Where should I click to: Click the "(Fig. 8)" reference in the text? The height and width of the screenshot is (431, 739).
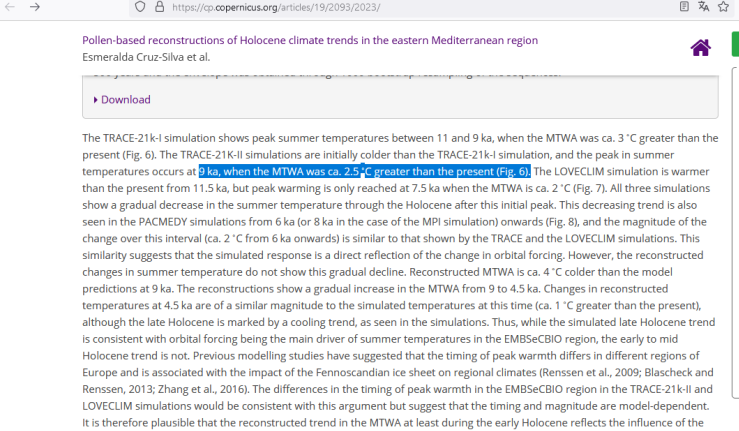(x=563, y=222)
